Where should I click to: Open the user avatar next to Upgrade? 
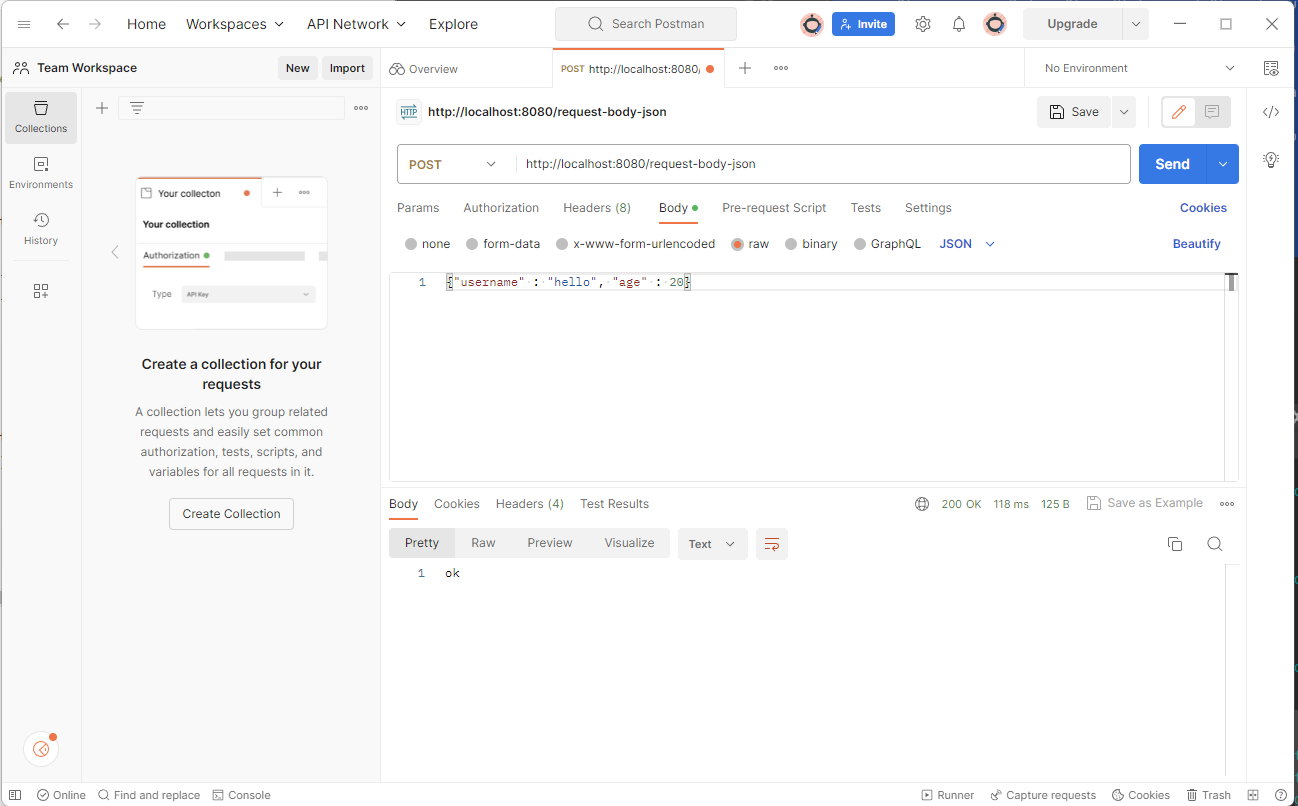994,24
